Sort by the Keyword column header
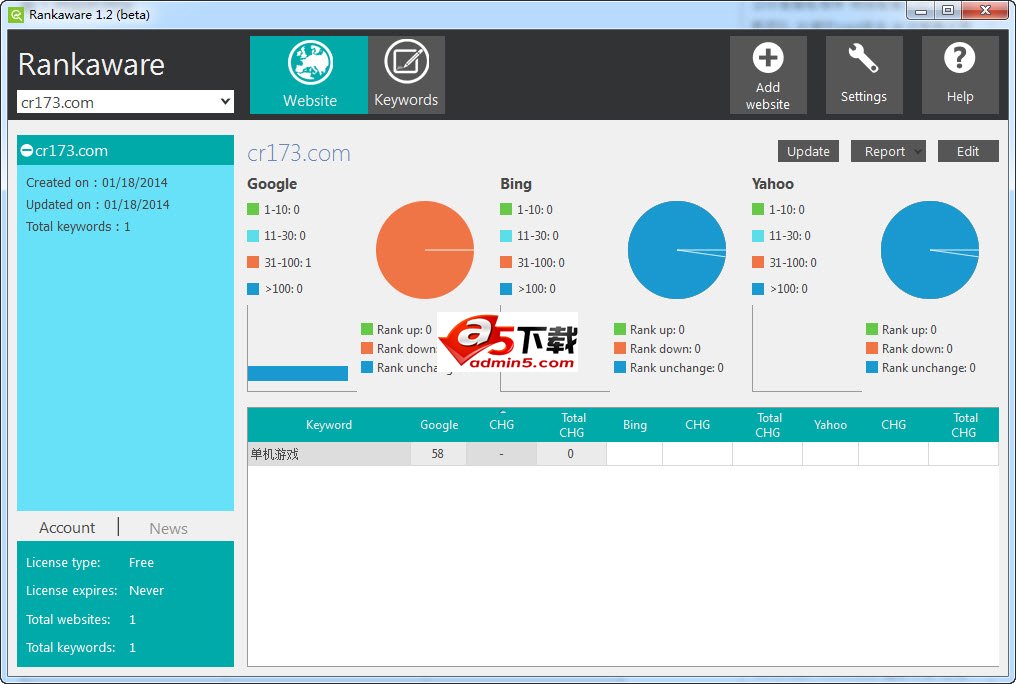Viewport: 1016px width, 684px height. [x=329, y=425]
